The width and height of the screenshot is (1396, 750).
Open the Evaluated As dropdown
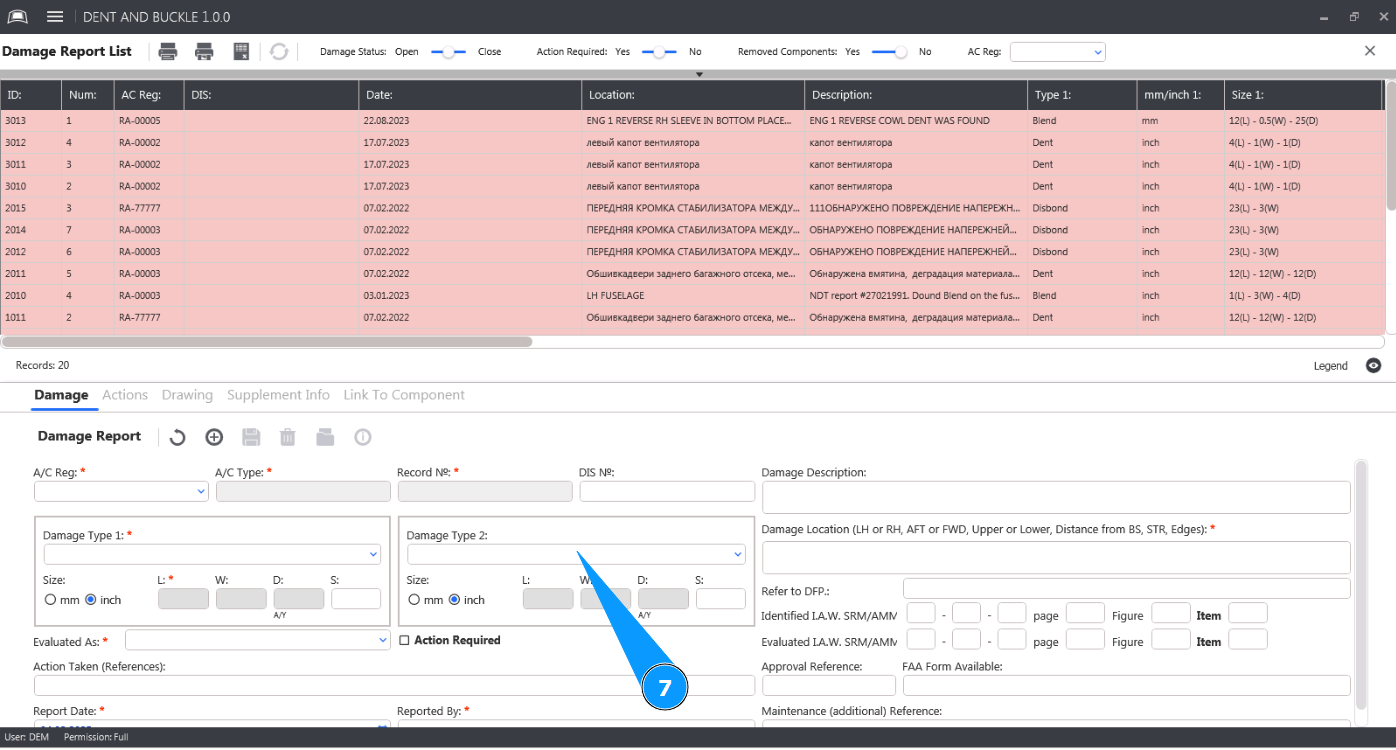pos(257,639)
